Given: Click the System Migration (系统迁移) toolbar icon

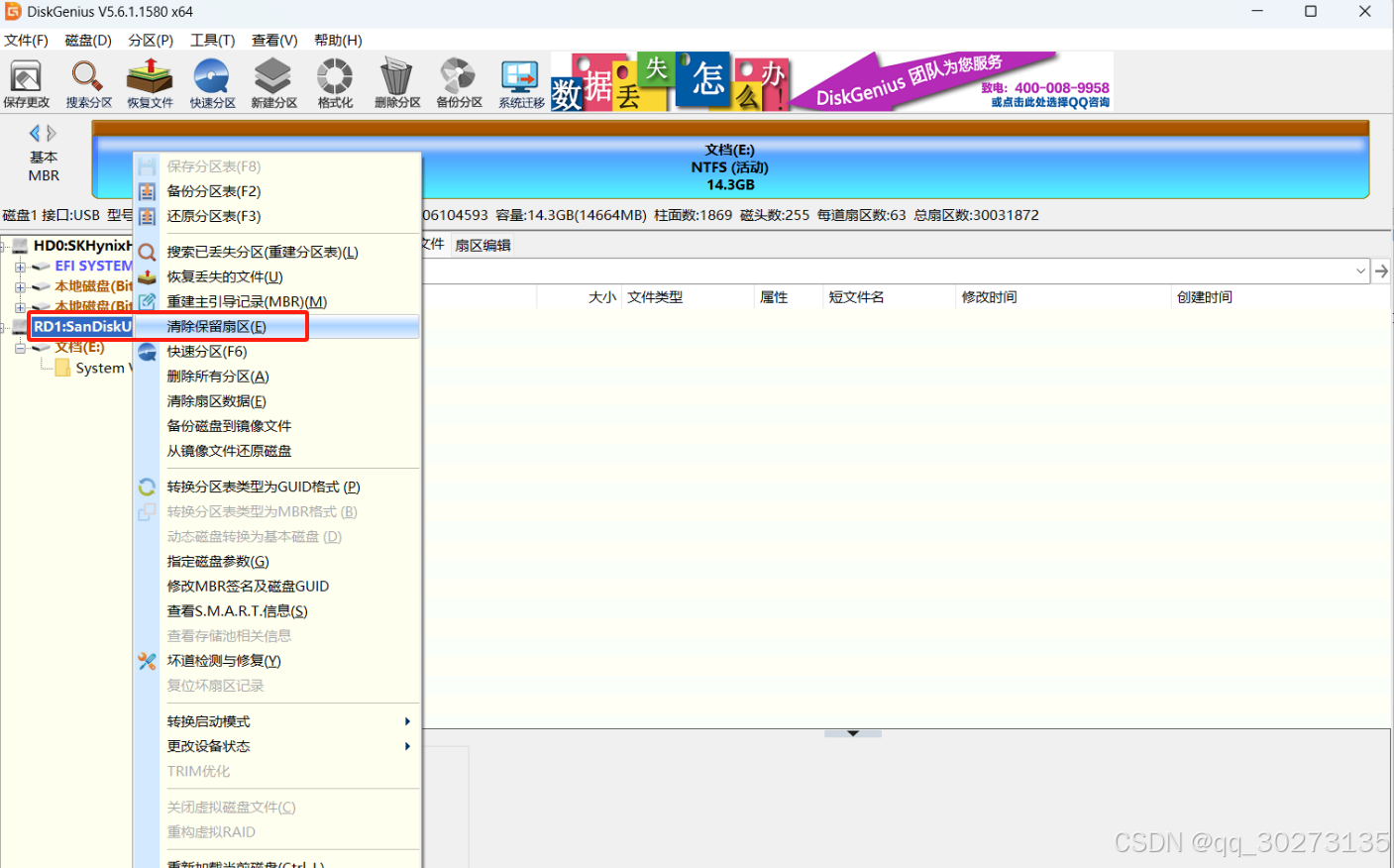Looking at the screenshot, I should click(x=521, y=83).
